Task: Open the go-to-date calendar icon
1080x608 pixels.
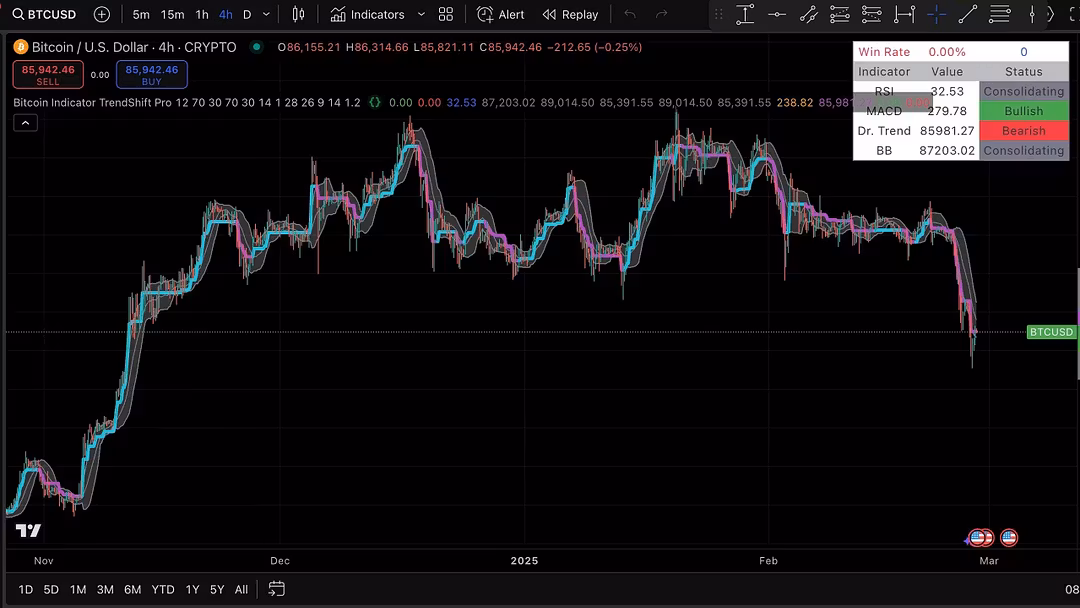Action: coord(277,589)
